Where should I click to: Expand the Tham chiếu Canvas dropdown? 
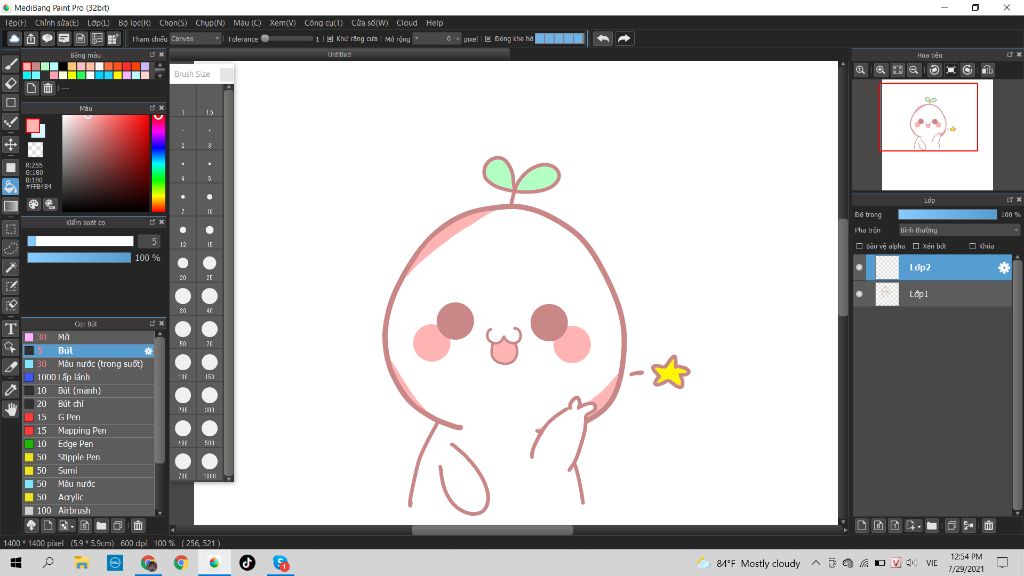point(195,39)
